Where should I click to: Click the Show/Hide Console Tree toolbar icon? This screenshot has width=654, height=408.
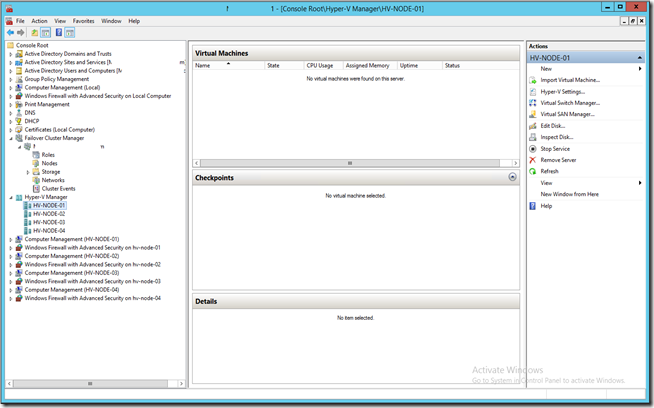(x=45, y=33)
